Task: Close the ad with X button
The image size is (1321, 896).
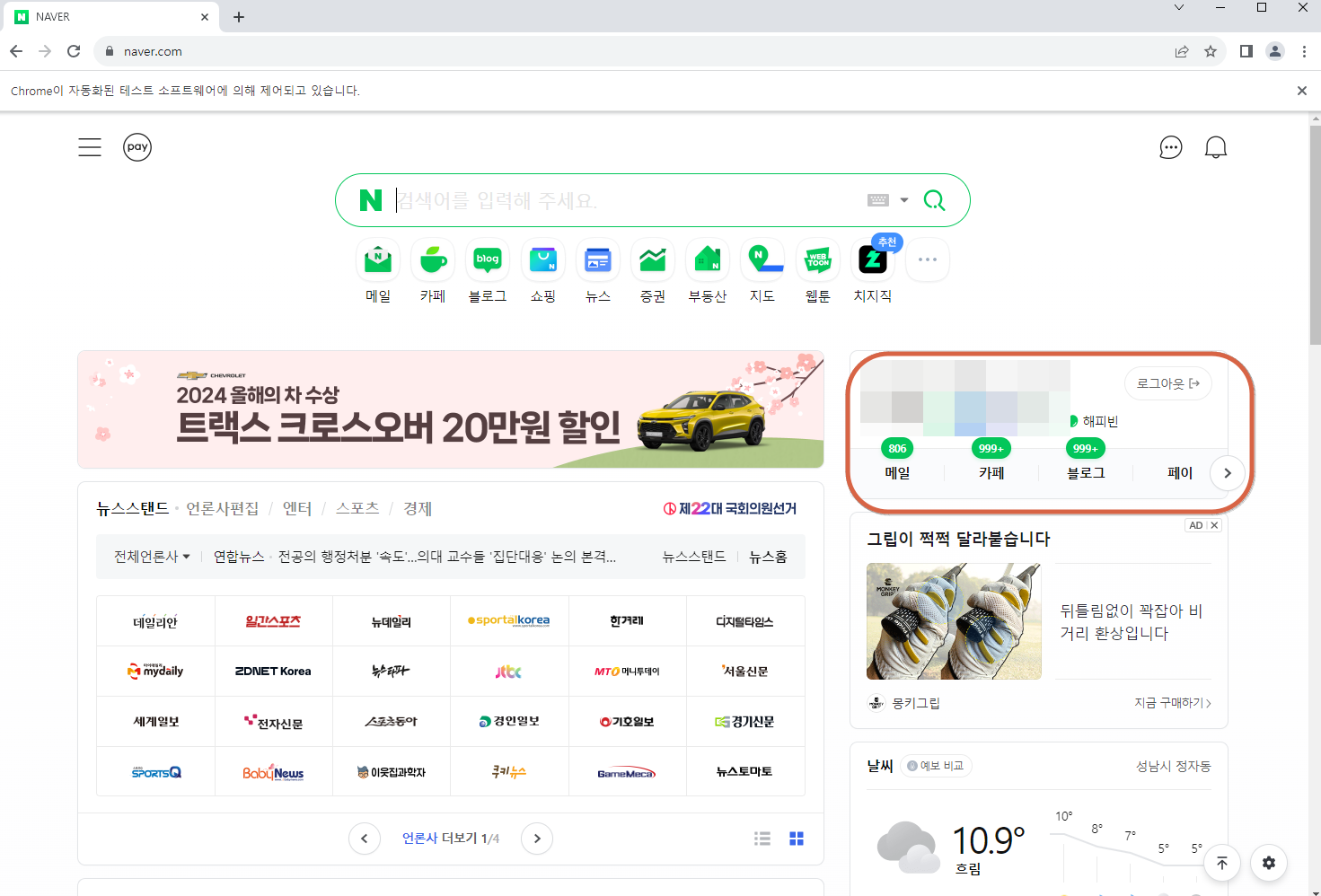Action: [1214, 525]
